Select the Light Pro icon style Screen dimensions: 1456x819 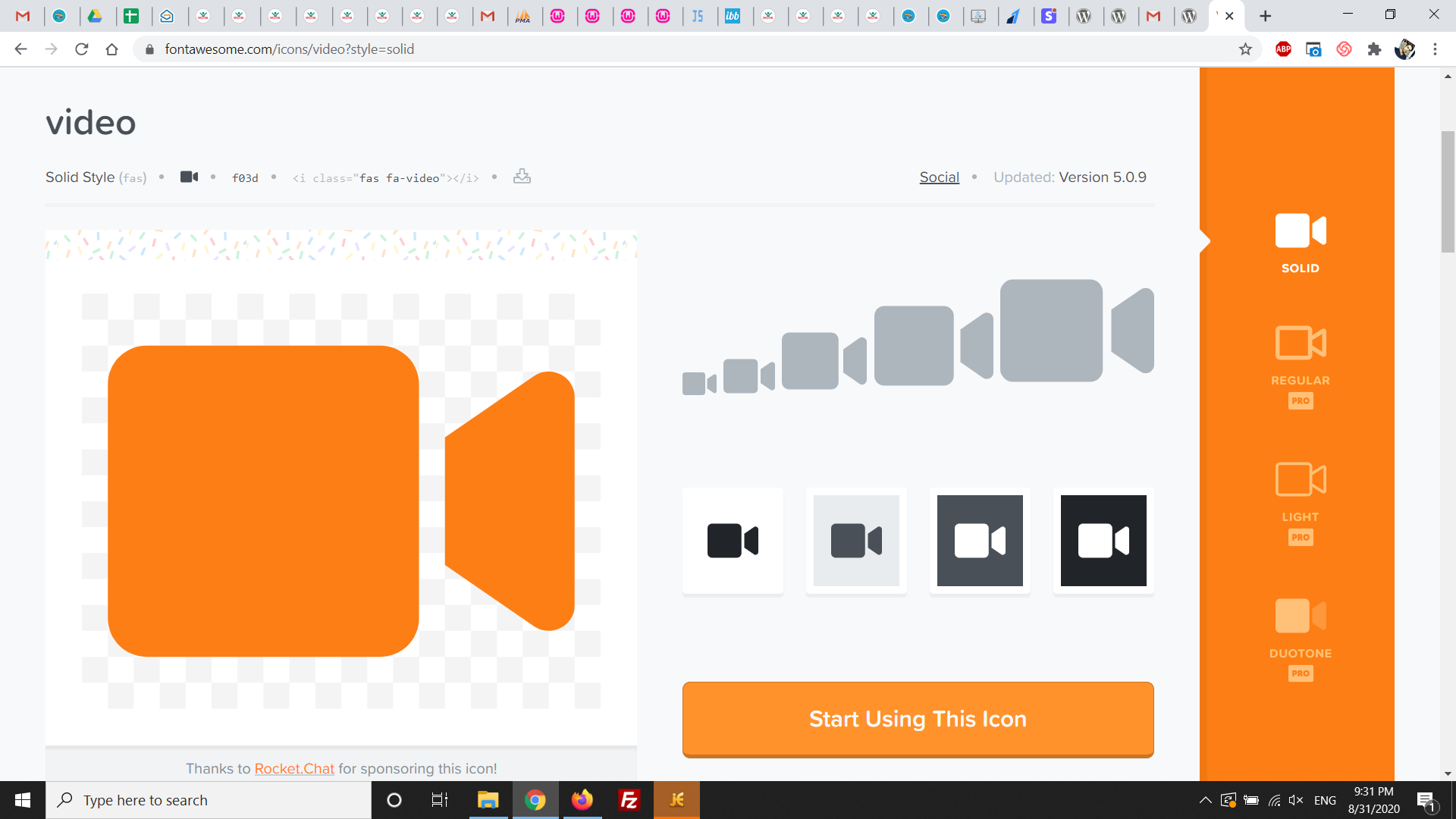(x=1300, y=503)
